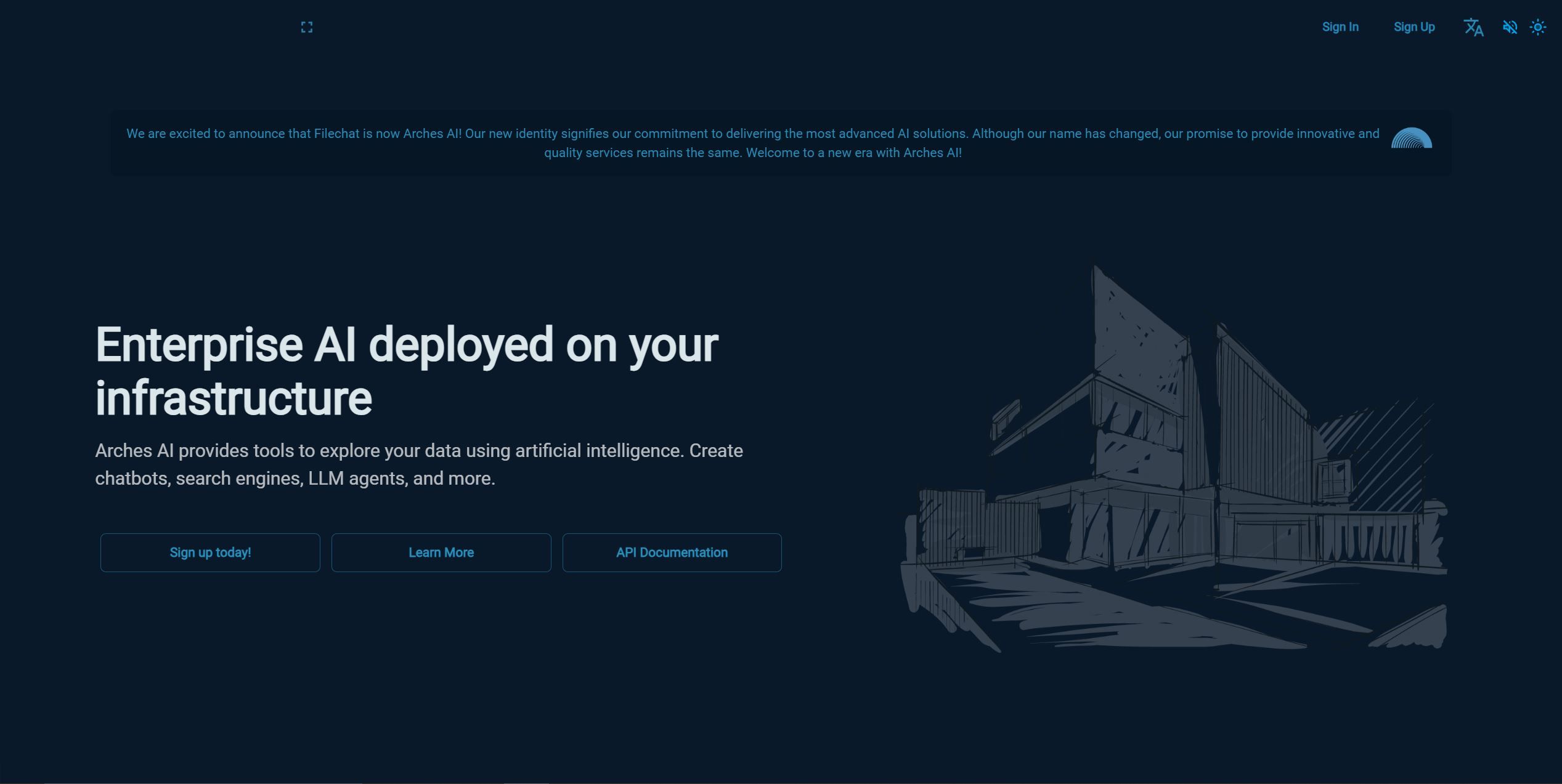This screenshot has width=1562, height=784.
Task: Click the word 'infrastructure' in the headline
Action: pos(234,398)
